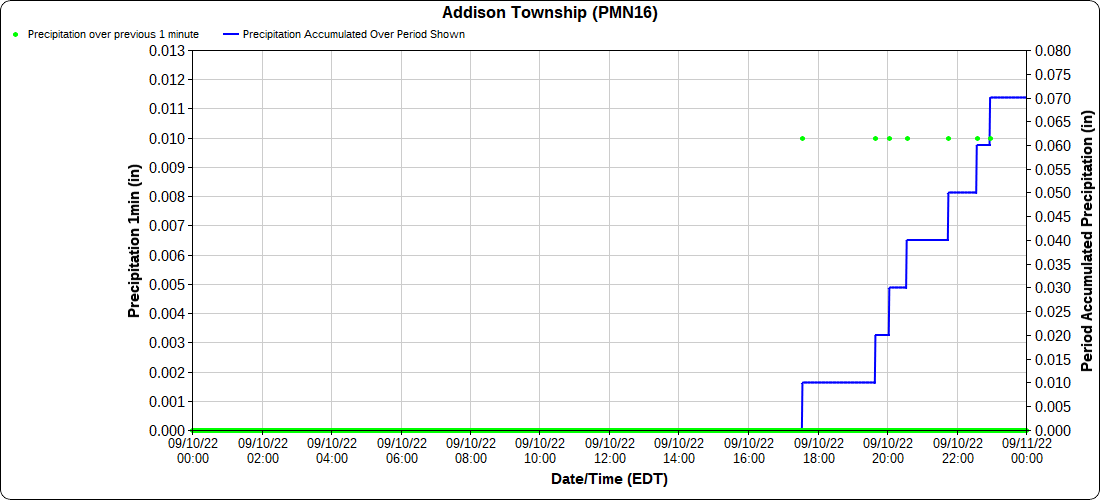
Task: Click the blue accumulated line plateau at 0.070
Action: 1008,97
